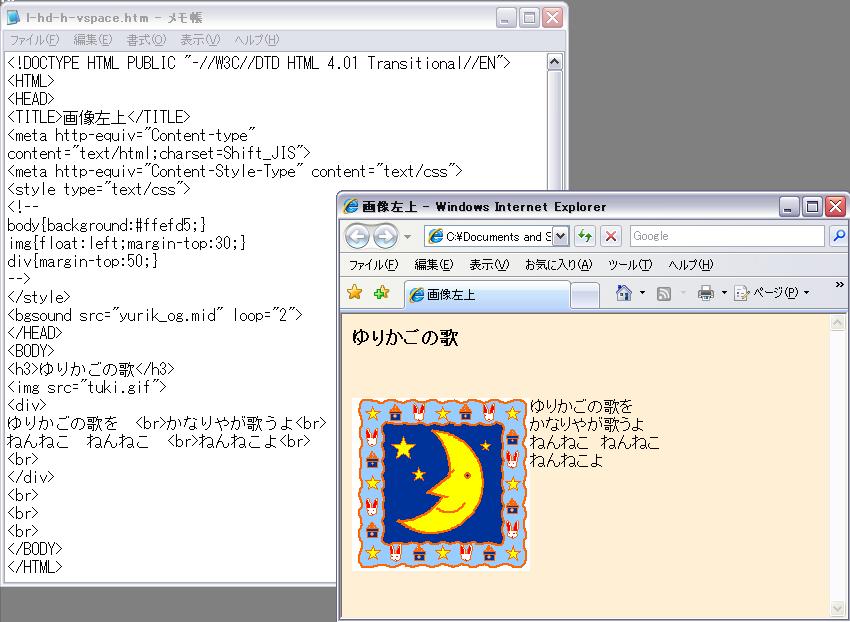
Task: Click the Google search box
Action: point(727,236)
